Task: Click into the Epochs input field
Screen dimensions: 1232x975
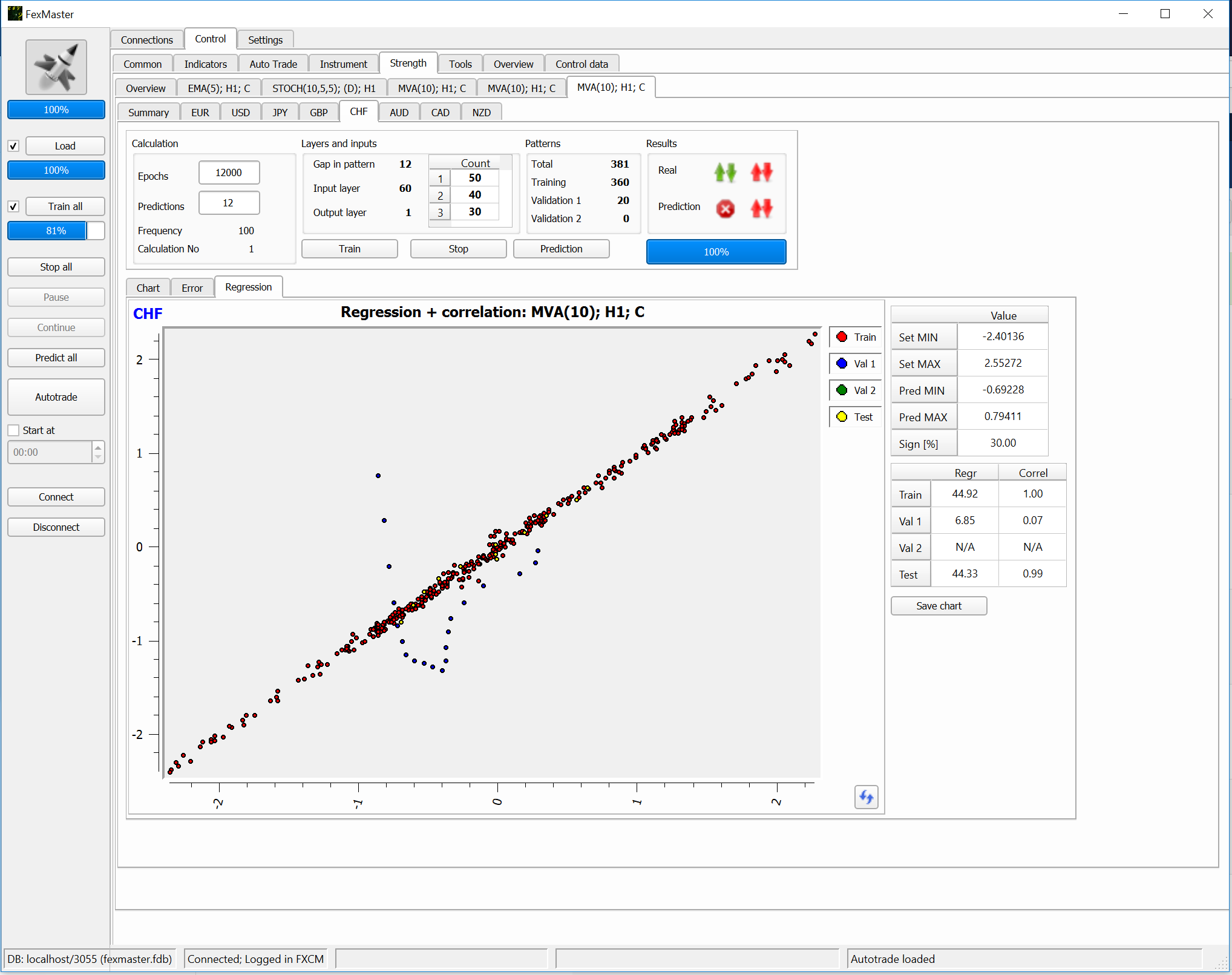Action: 229,172
